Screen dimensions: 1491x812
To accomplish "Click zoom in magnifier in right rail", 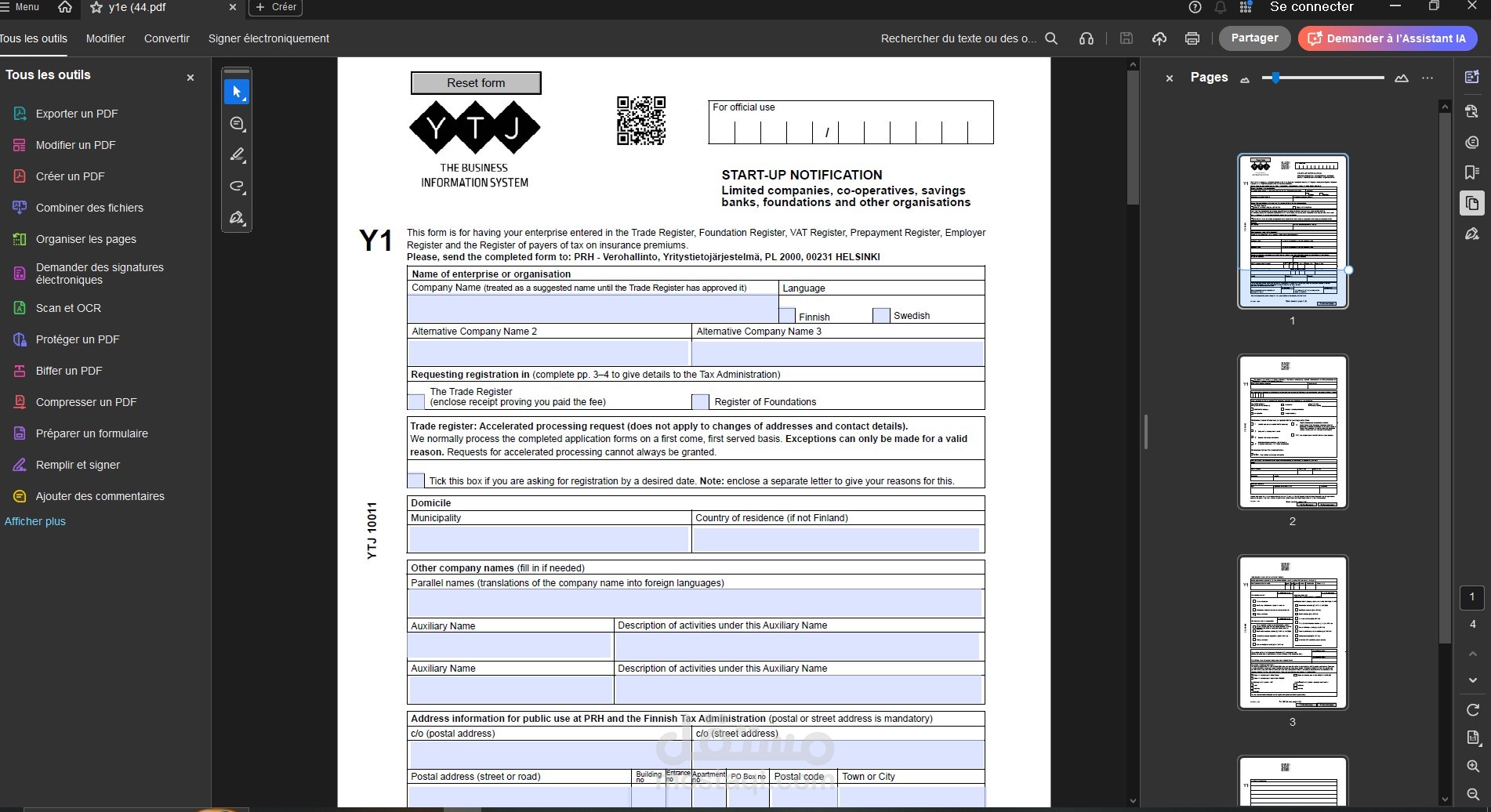I will point(1473,766).
